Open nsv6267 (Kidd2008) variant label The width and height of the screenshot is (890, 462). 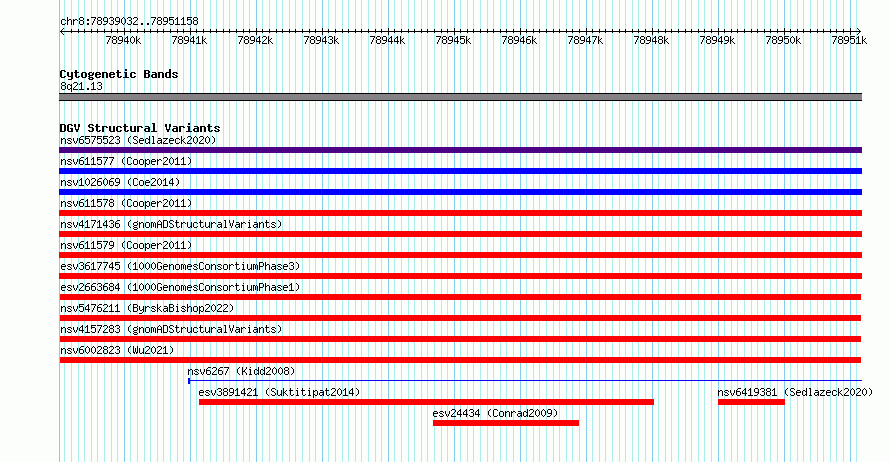(x=241, y=371)
